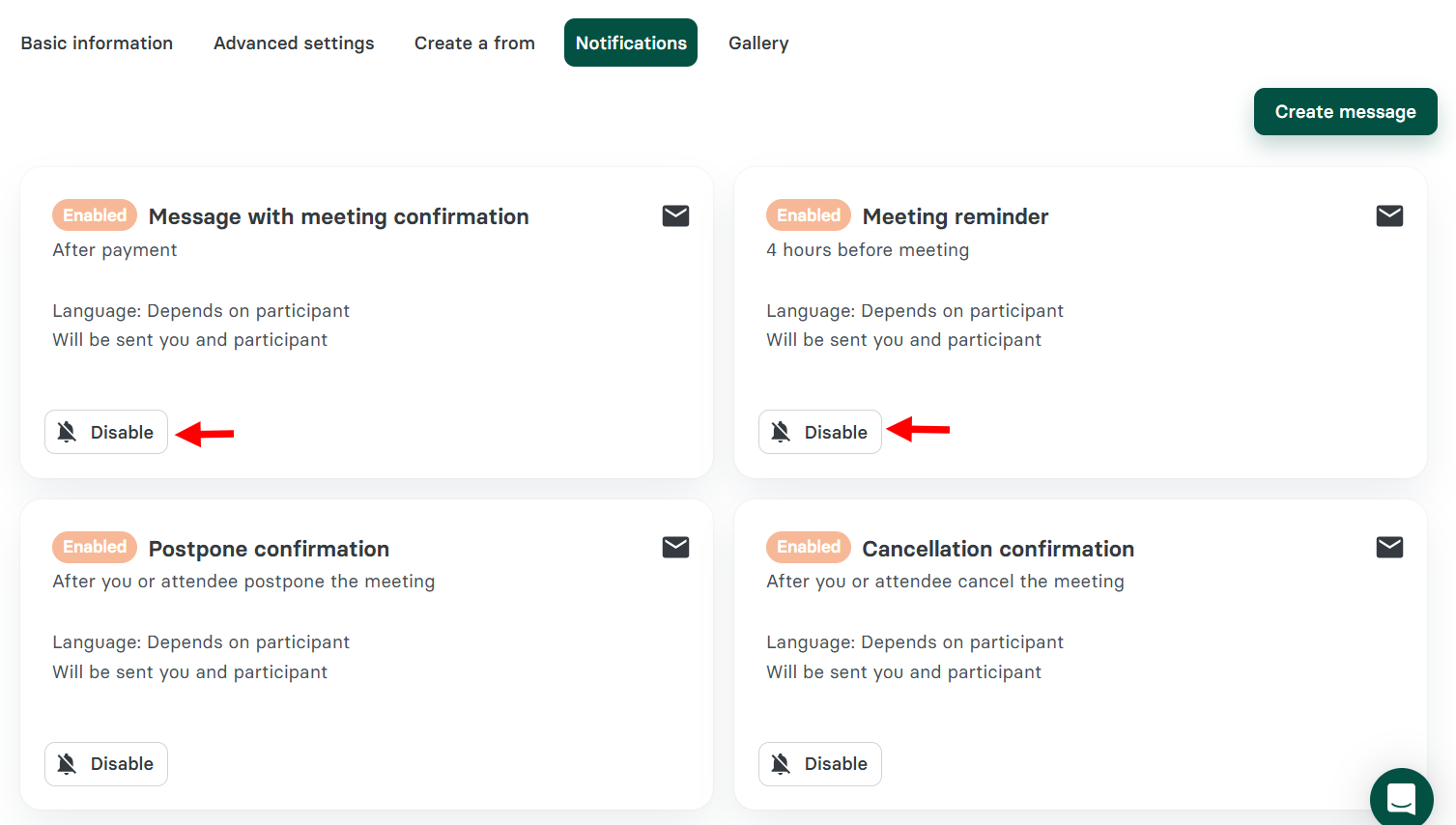Click the muted bell icon on Cancellation confirmation
The height and width of the screenshot is (825, 1456).
pos(781,763)
